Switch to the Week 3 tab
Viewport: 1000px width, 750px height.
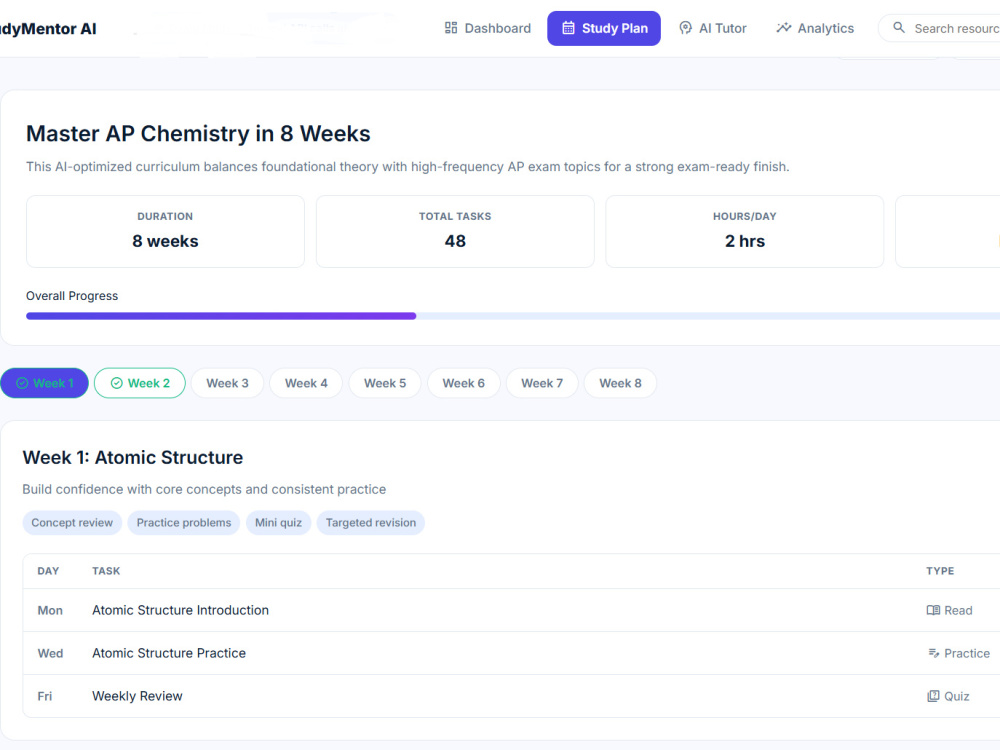tap(227, 383)
